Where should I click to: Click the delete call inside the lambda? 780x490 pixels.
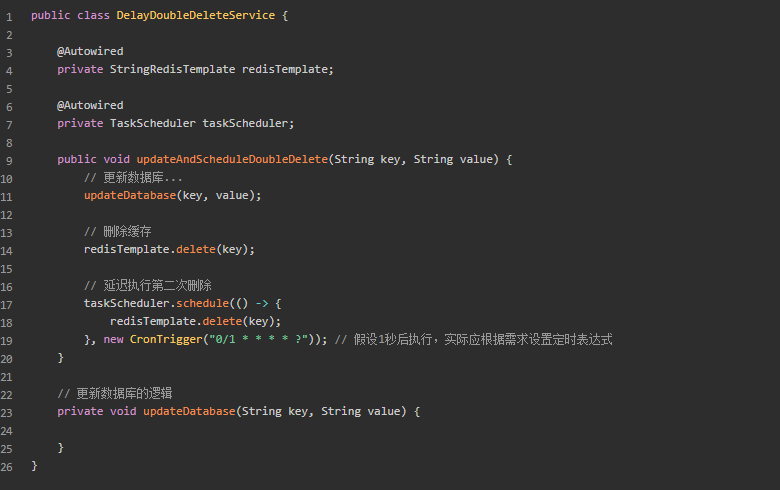pyautogui.click(x=222, y=321)
